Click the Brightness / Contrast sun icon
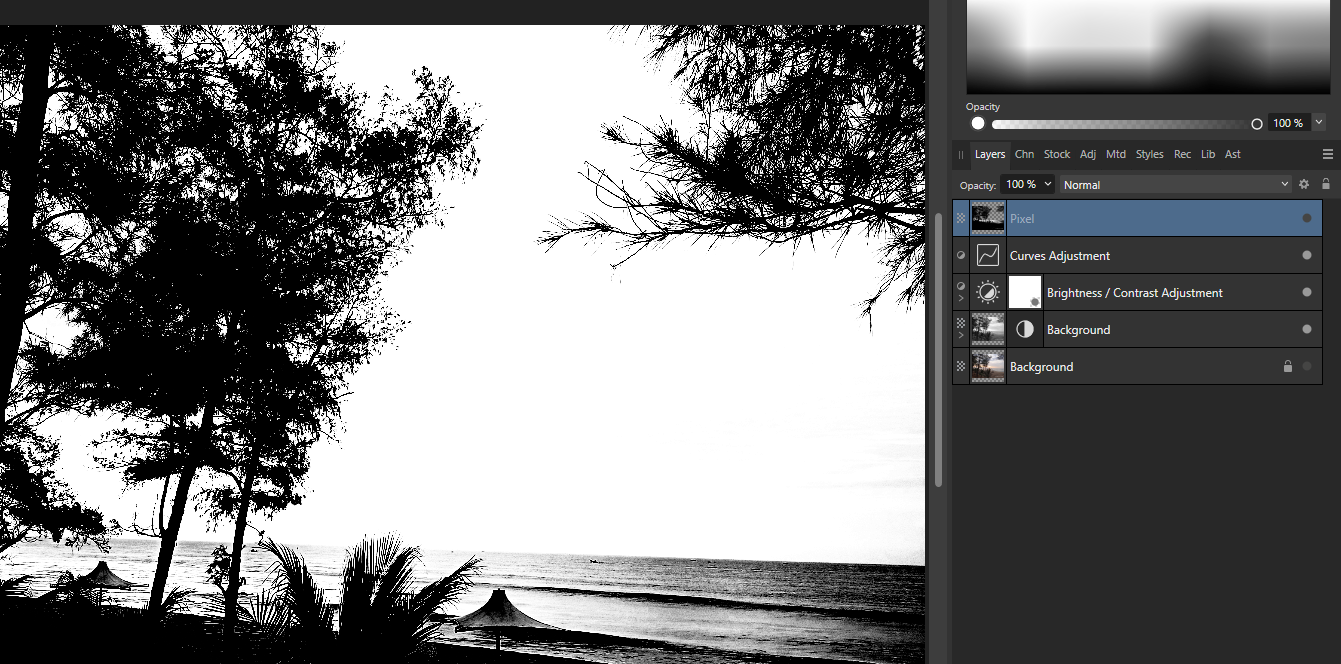The height and width of the screenshot is (664, 1341). (x=988, y=292)
